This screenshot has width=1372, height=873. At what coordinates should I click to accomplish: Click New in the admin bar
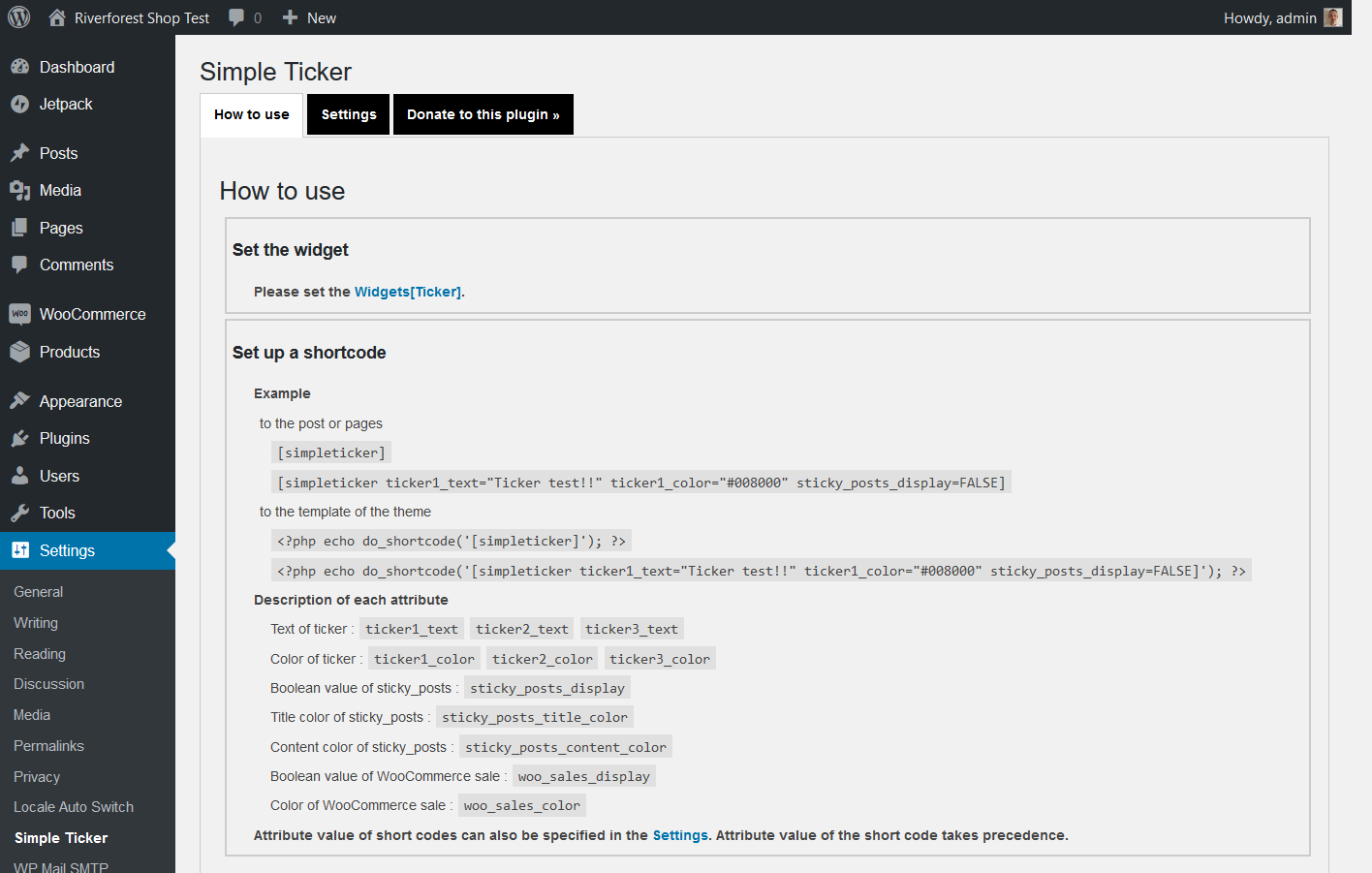[x=322, y=18]
